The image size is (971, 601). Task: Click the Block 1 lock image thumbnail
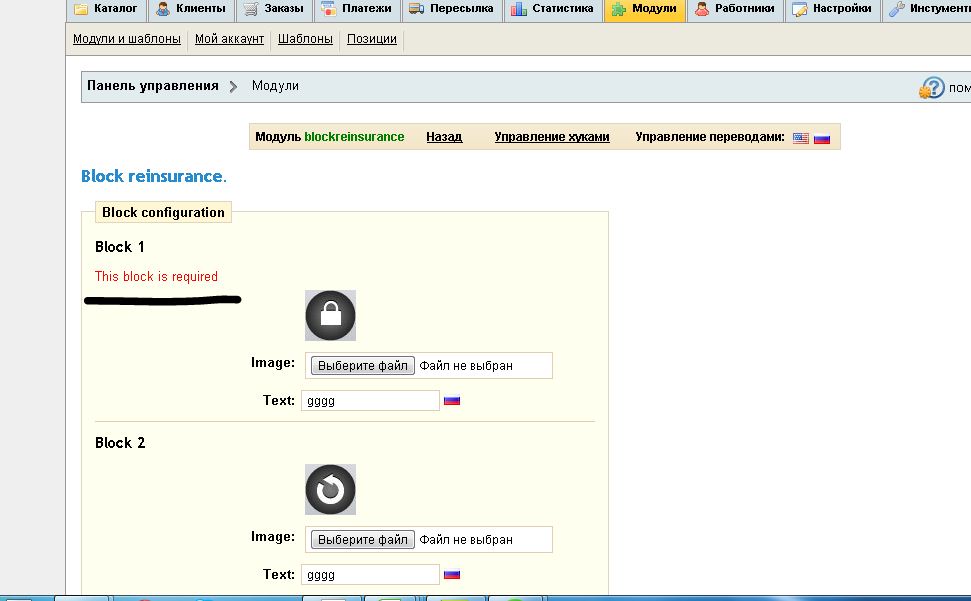330,316
